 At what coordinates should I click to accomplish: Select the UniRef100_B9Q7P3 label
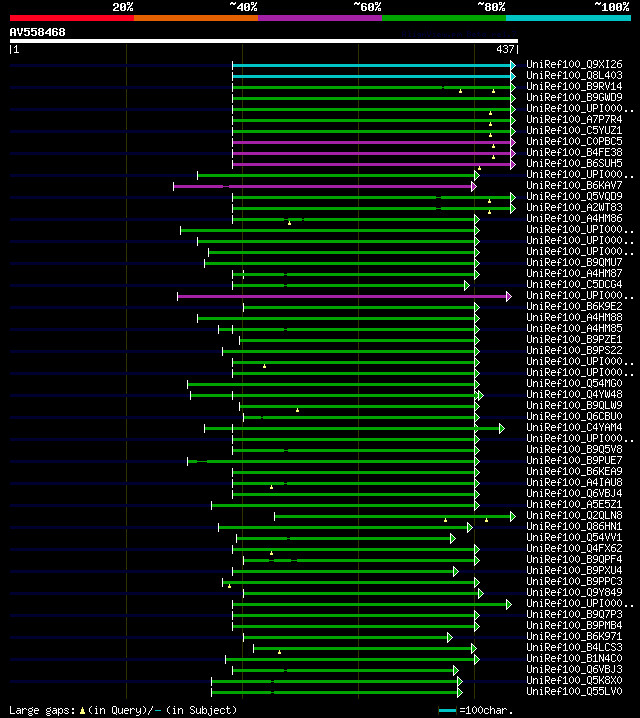click(574, 614)
